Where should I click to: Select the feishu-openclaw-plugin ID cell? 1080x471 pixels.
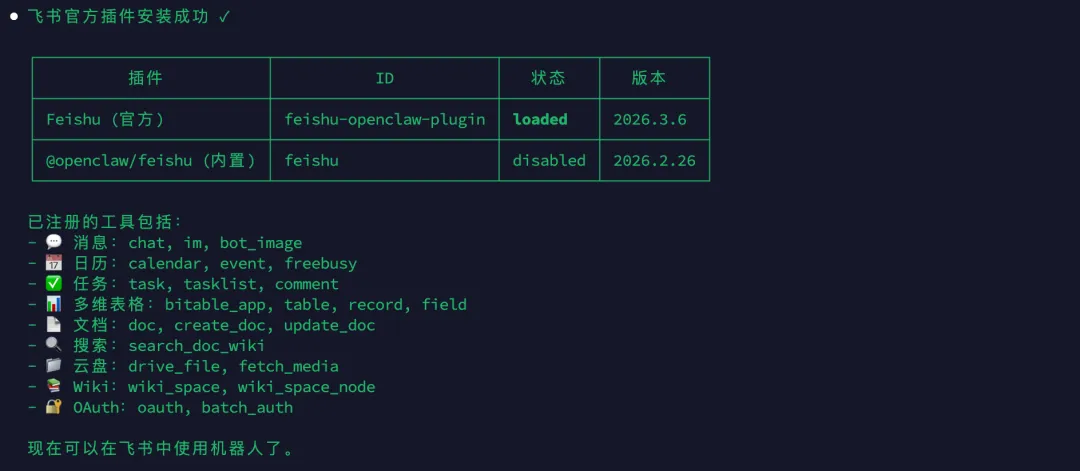(x=385, y=119)
